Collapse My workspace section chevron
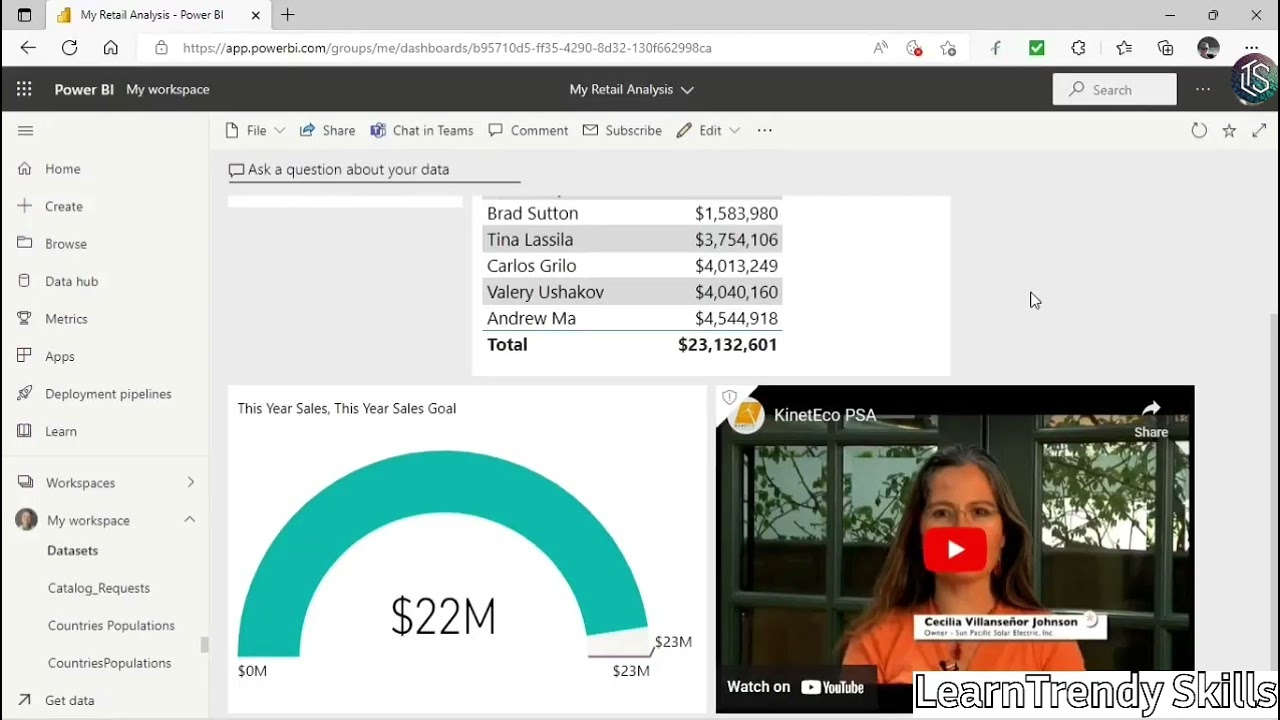 [x=189, y=520]
